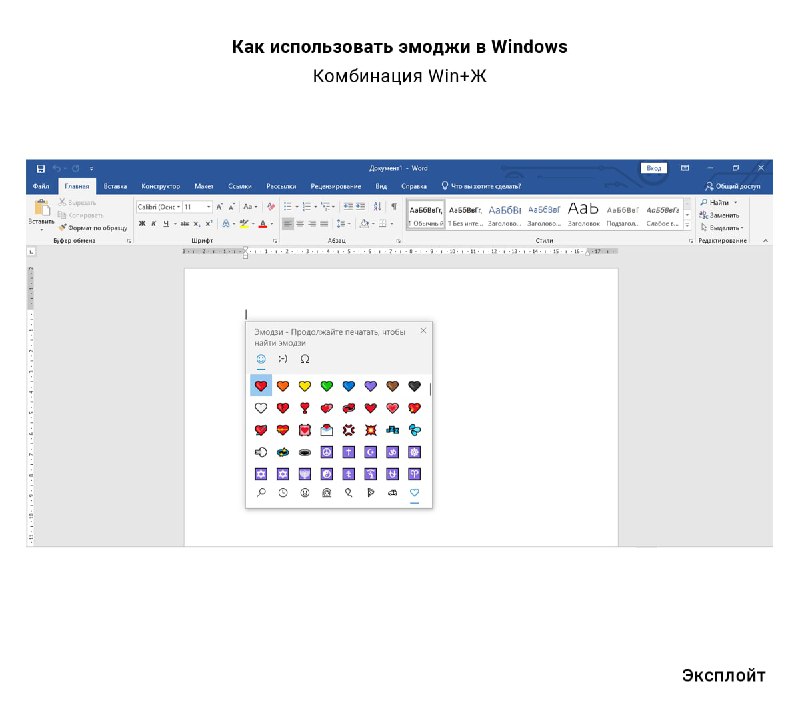This screenshot has height=709, width=800.
Task: Click the Format Painter brush icon
Action: click(62, 227)
